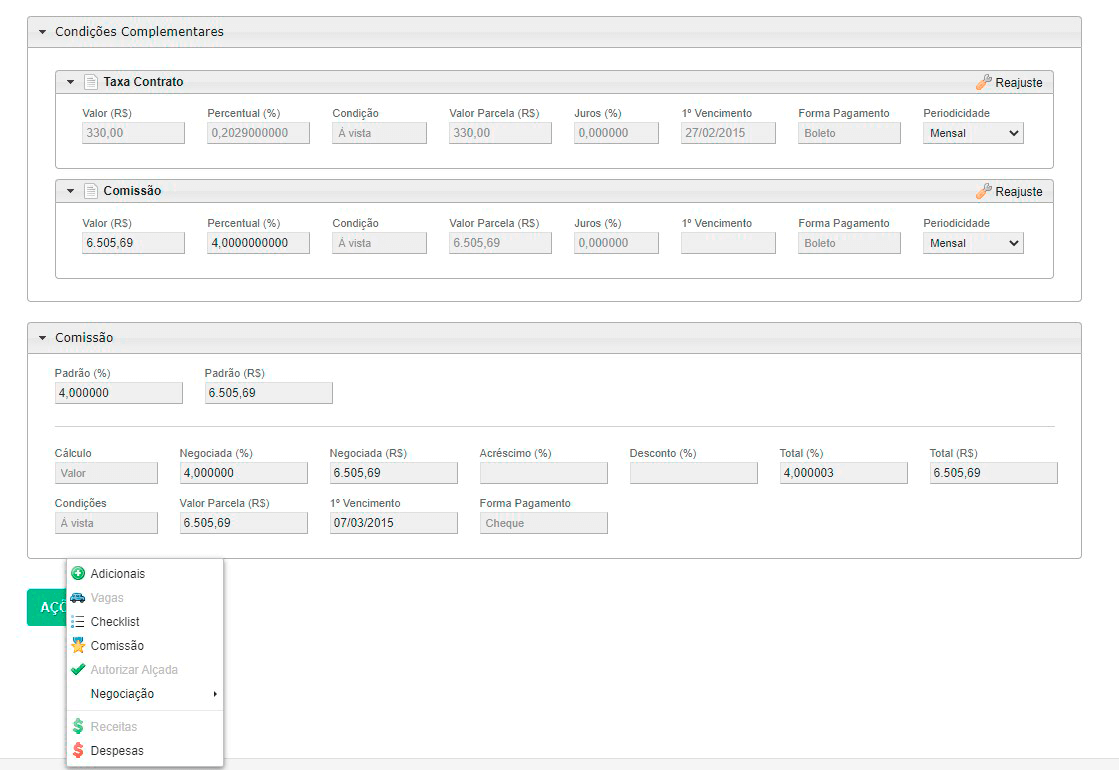Click the Padrão (%) input field
Screen dimensions: 1119x770
coord(118,393)
